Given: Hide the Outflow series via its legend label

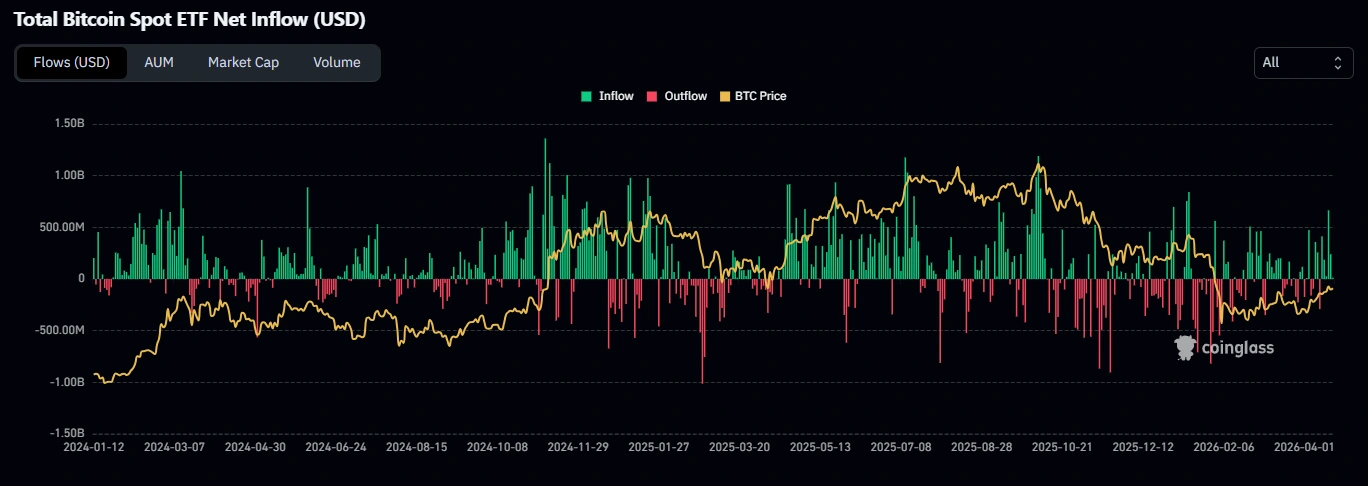Looking at the screenshot, I should pos(685,96).
